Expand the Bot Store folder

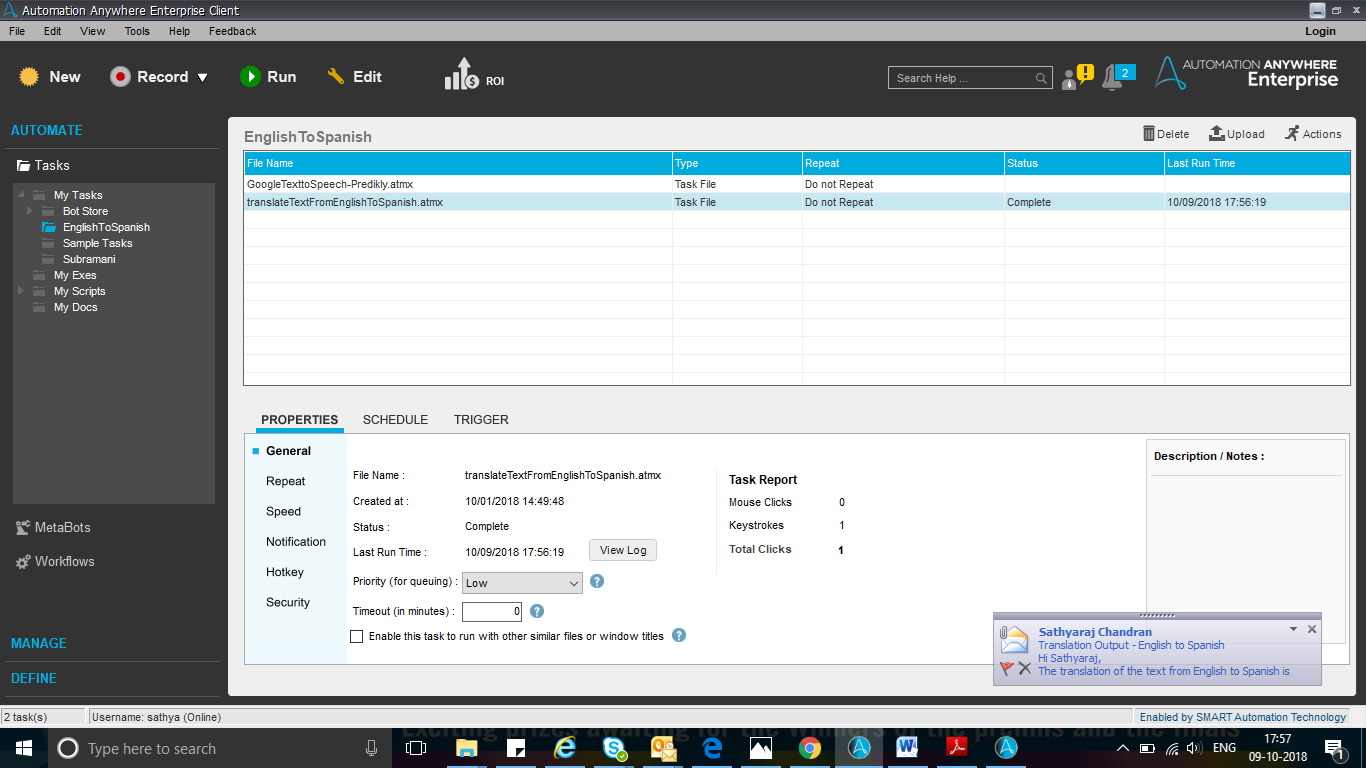pyautogui.click(x=30, y=211)
